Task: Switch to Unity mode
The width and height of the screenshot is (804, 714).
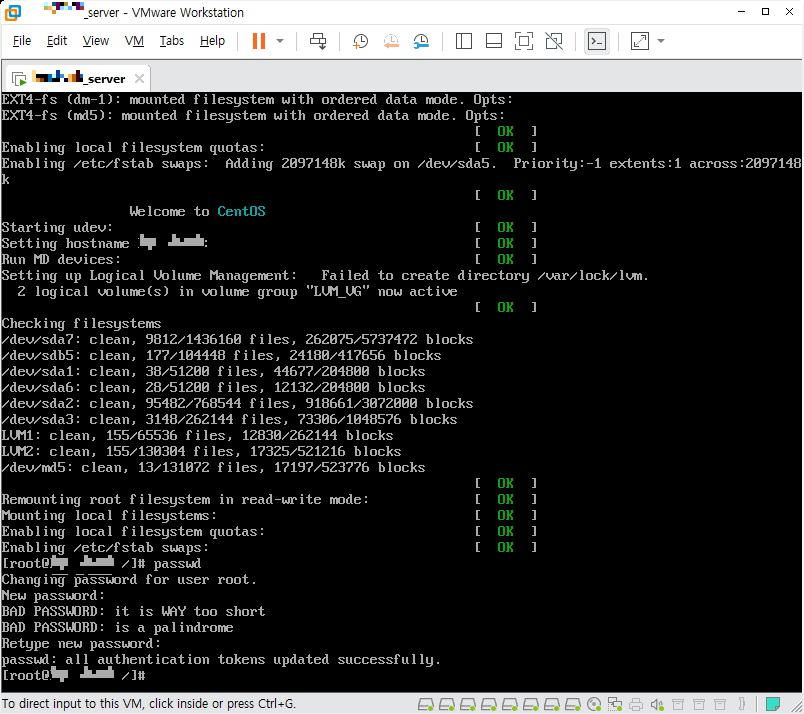Action: tap(554, 41)
